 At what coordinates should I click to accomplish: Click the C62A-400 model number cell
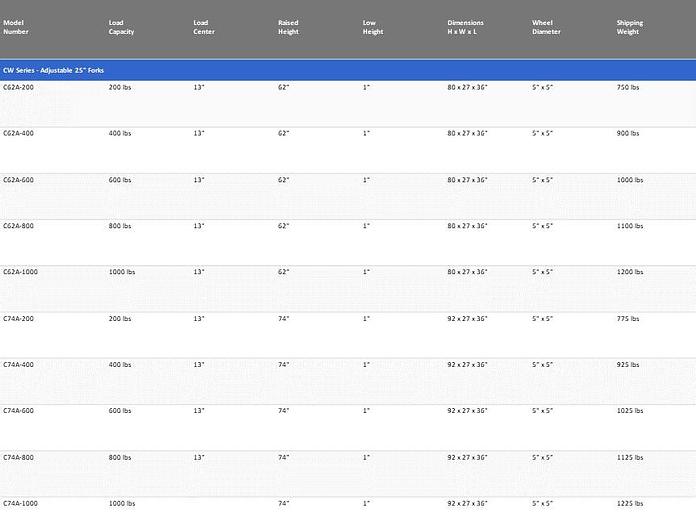click(18, 134)
